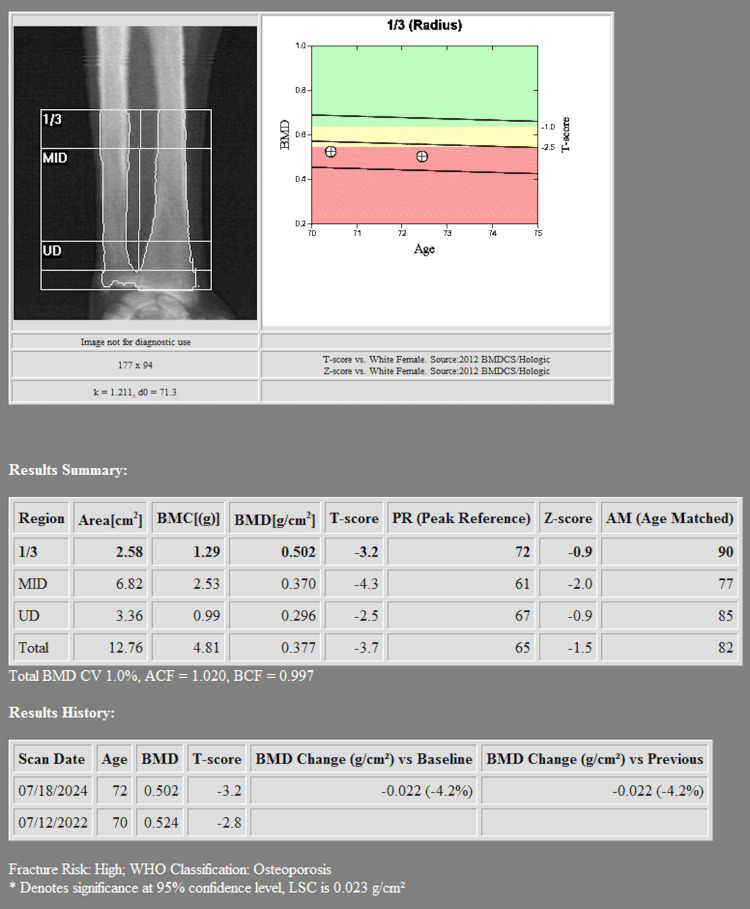The height and width of the screenshot is (909, 750).
Task: Click the Total area value 12.76
Action: point(126,648)
